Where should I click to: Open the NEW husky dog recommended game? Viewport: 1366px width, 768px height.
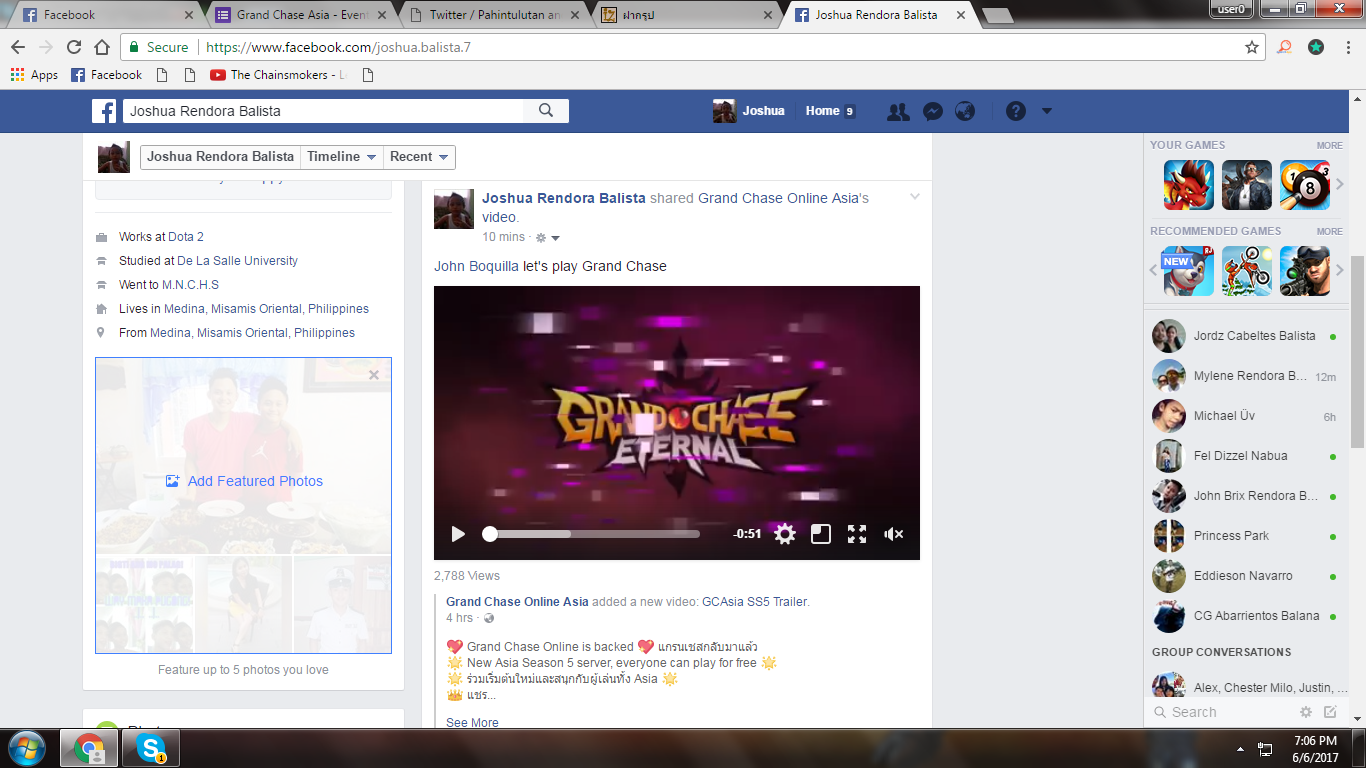point(1189,271)
